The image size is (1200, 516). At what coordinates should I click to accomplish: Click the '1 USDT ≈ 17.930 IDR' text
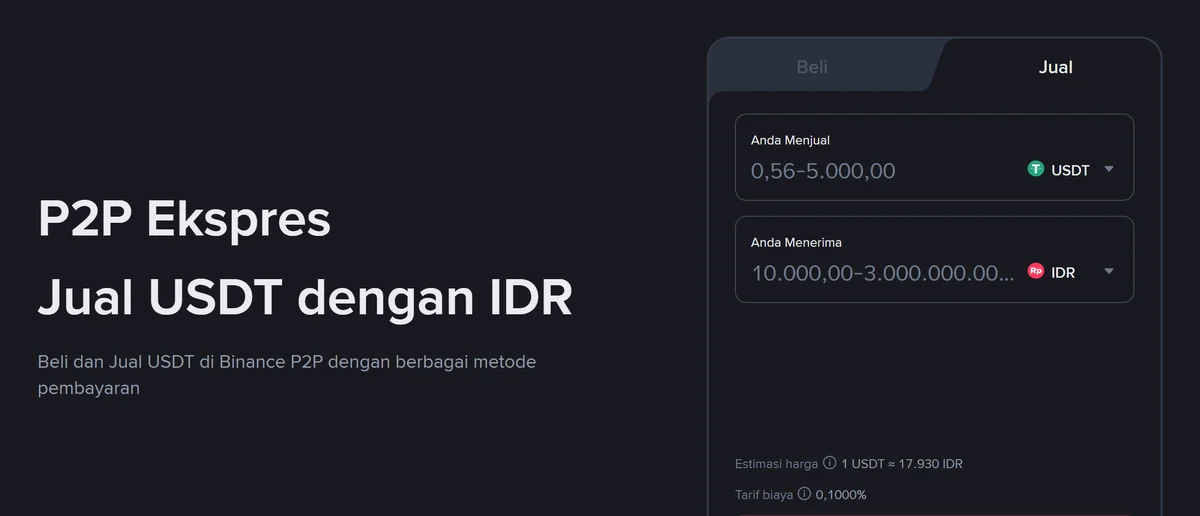[x=901, y=464]
